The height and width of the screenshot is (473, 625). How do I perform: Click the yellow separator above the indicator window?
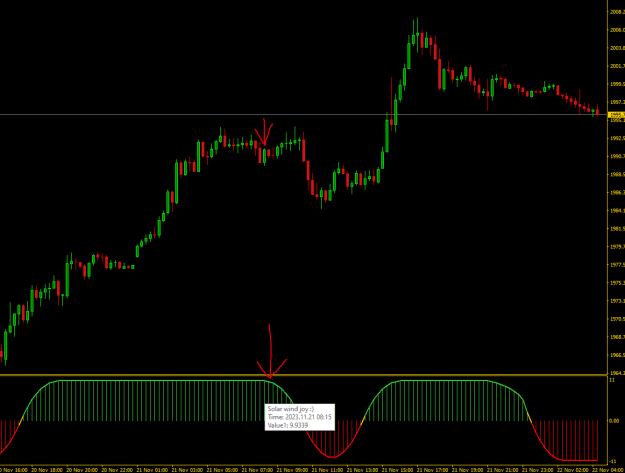pyautogui.click(x=303, y=375)
